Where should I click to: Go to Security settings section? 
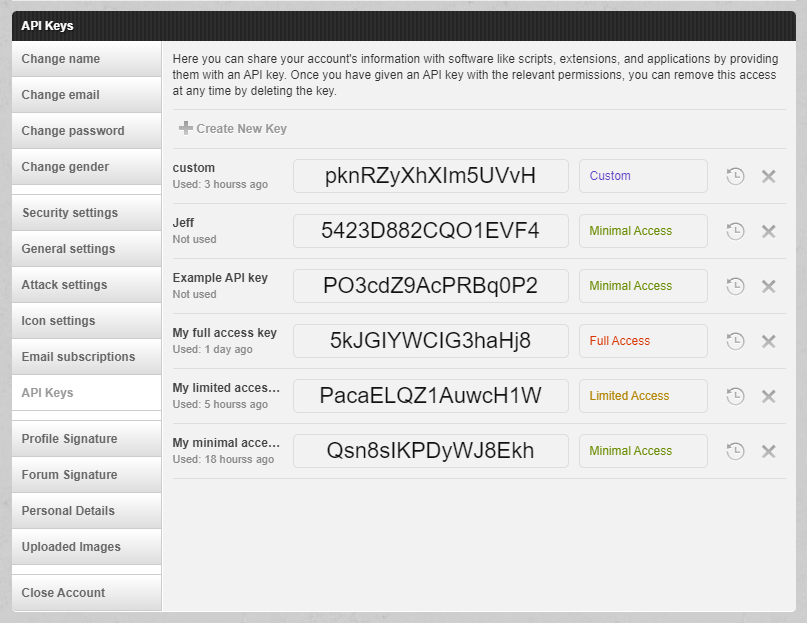pos(86,213)
